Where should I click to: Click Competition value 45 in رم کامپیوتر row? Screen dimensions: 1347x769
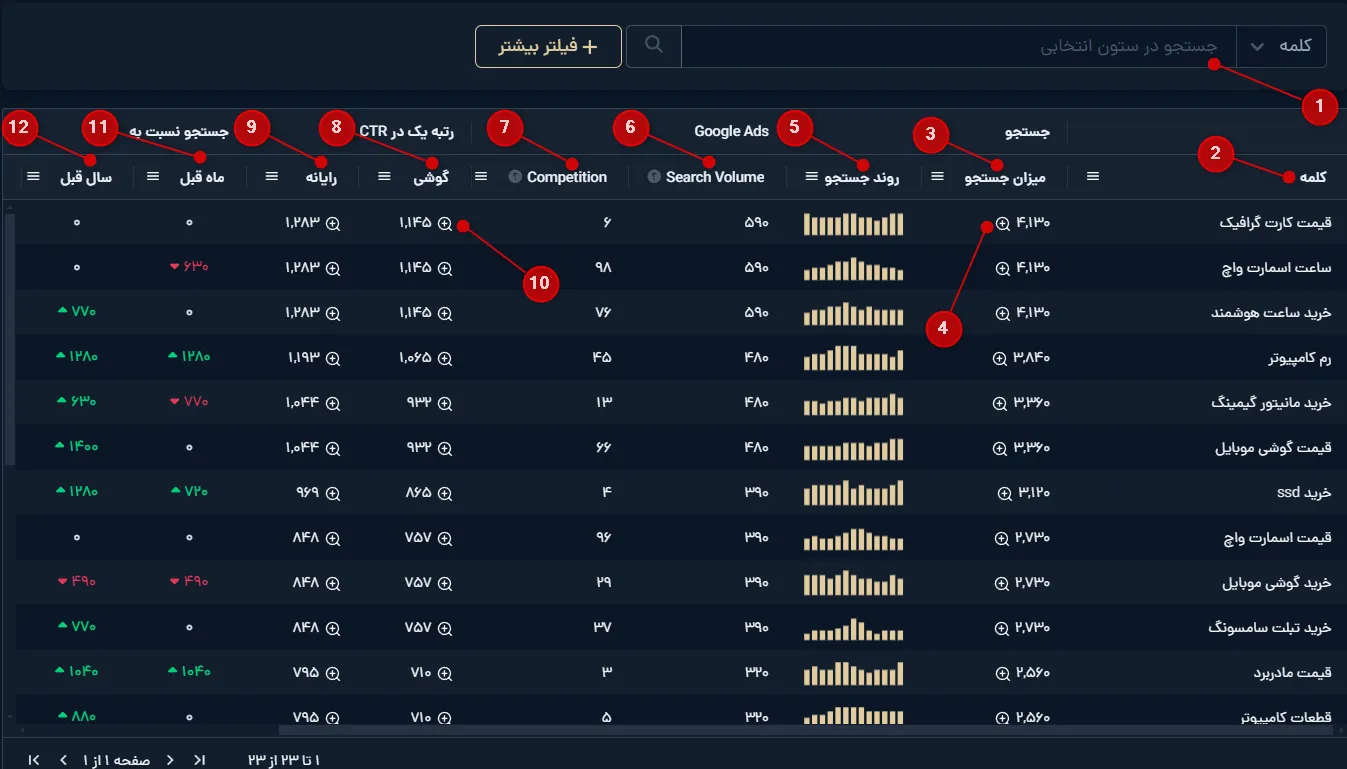(602, 358)
